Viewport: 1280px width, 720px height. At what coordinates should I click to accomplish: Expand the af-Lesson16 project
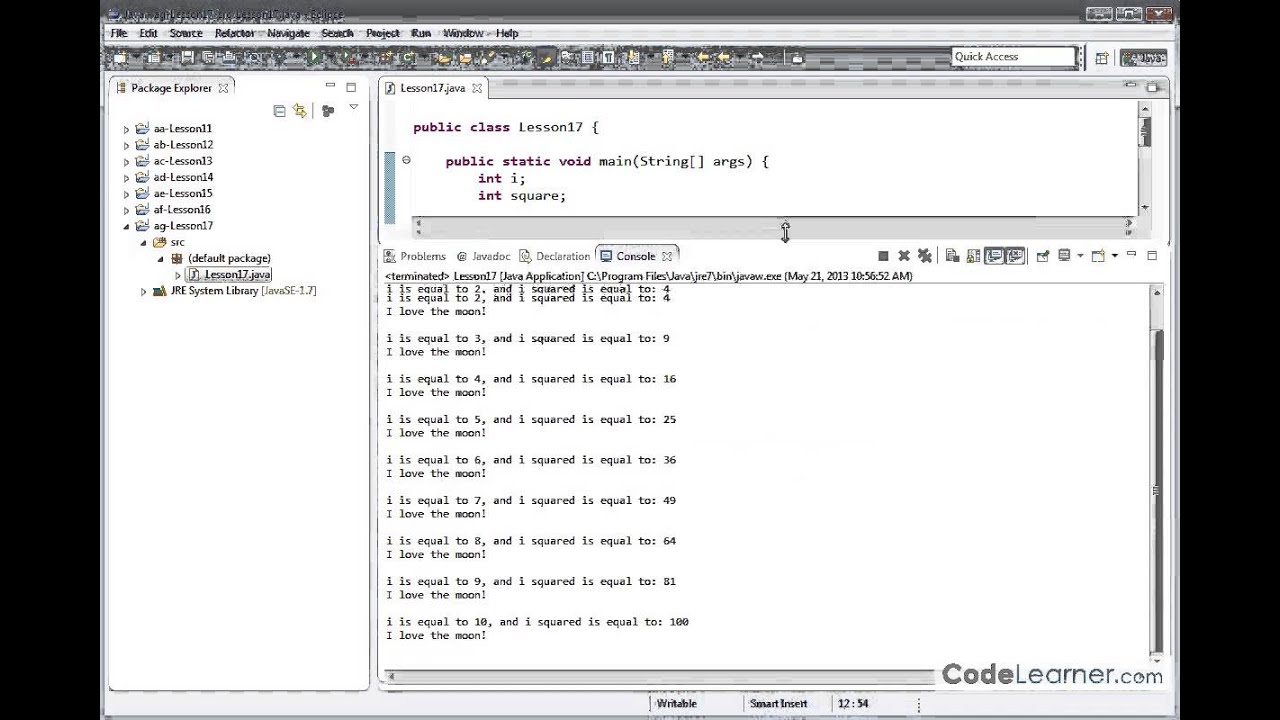126,210
